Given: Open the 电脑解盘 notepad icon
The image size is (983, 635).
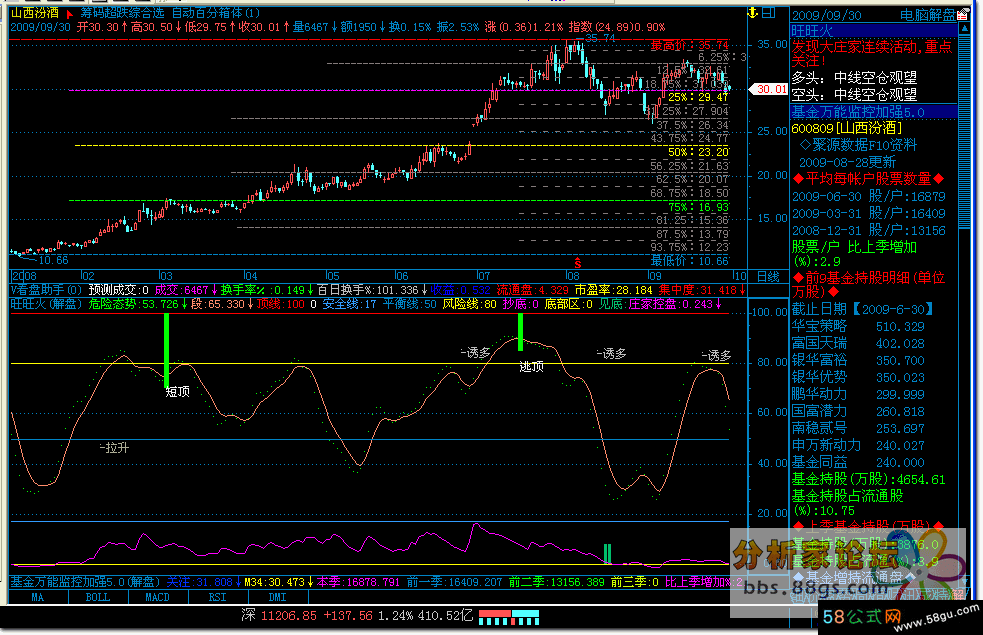Looking at the screenshot, I should [x=962, y=14].
